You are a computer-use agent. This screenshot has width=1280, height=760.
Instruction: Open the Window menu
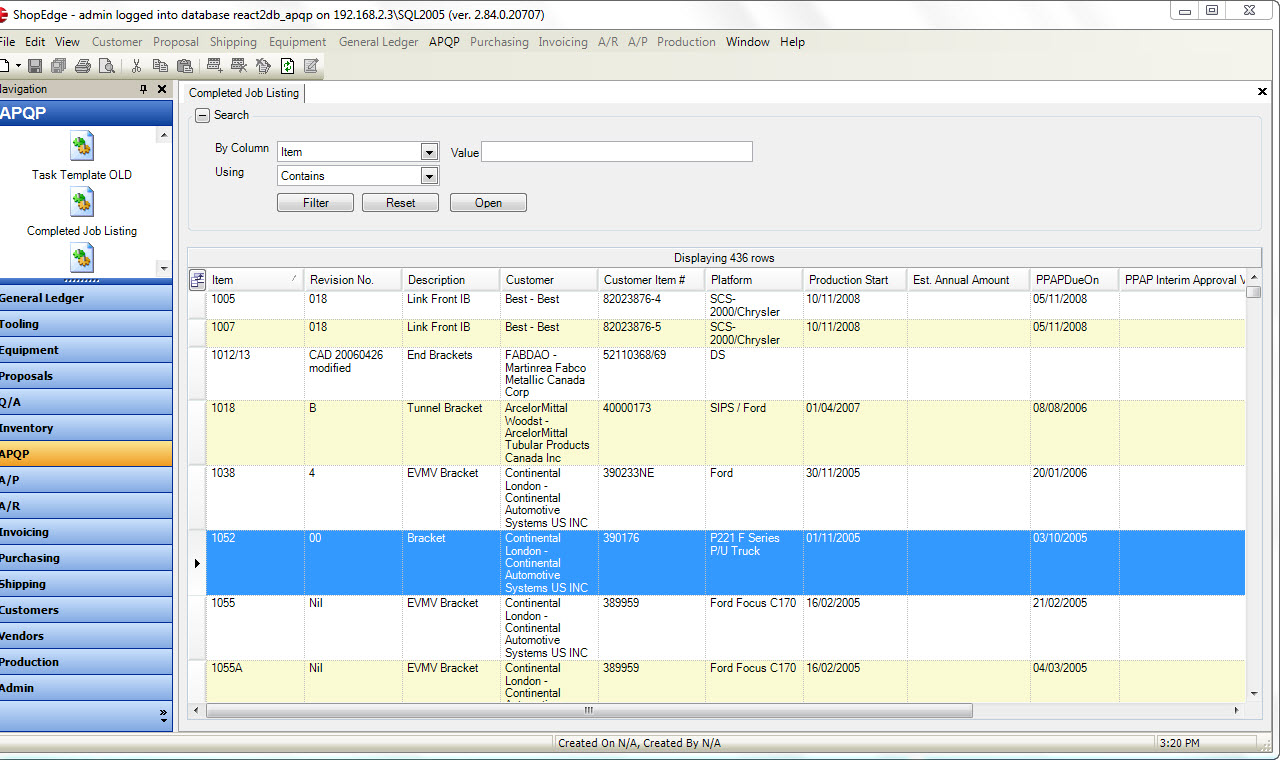tap(748, 42)
